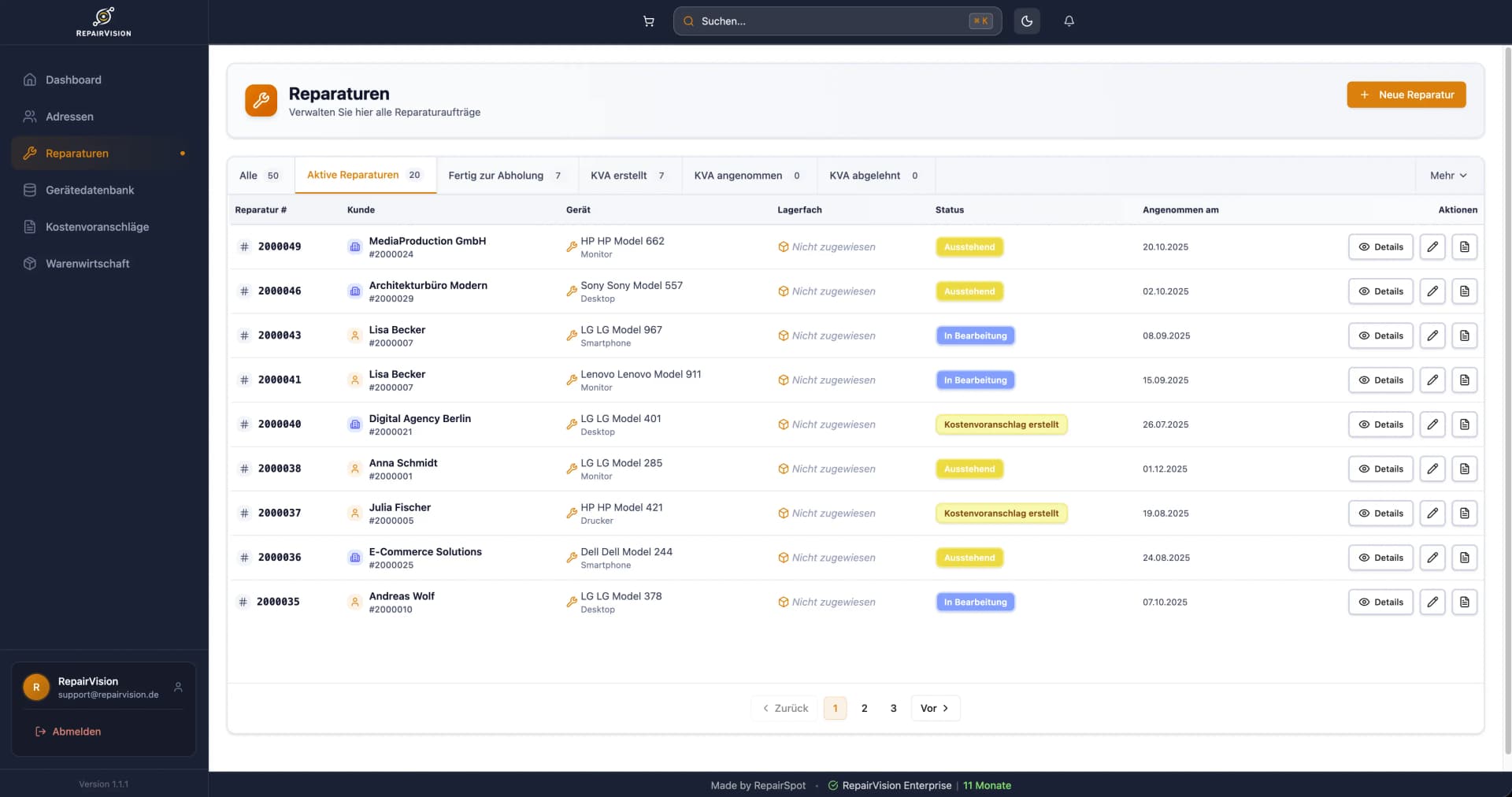Open the shopping cart icon

(649, 21)
